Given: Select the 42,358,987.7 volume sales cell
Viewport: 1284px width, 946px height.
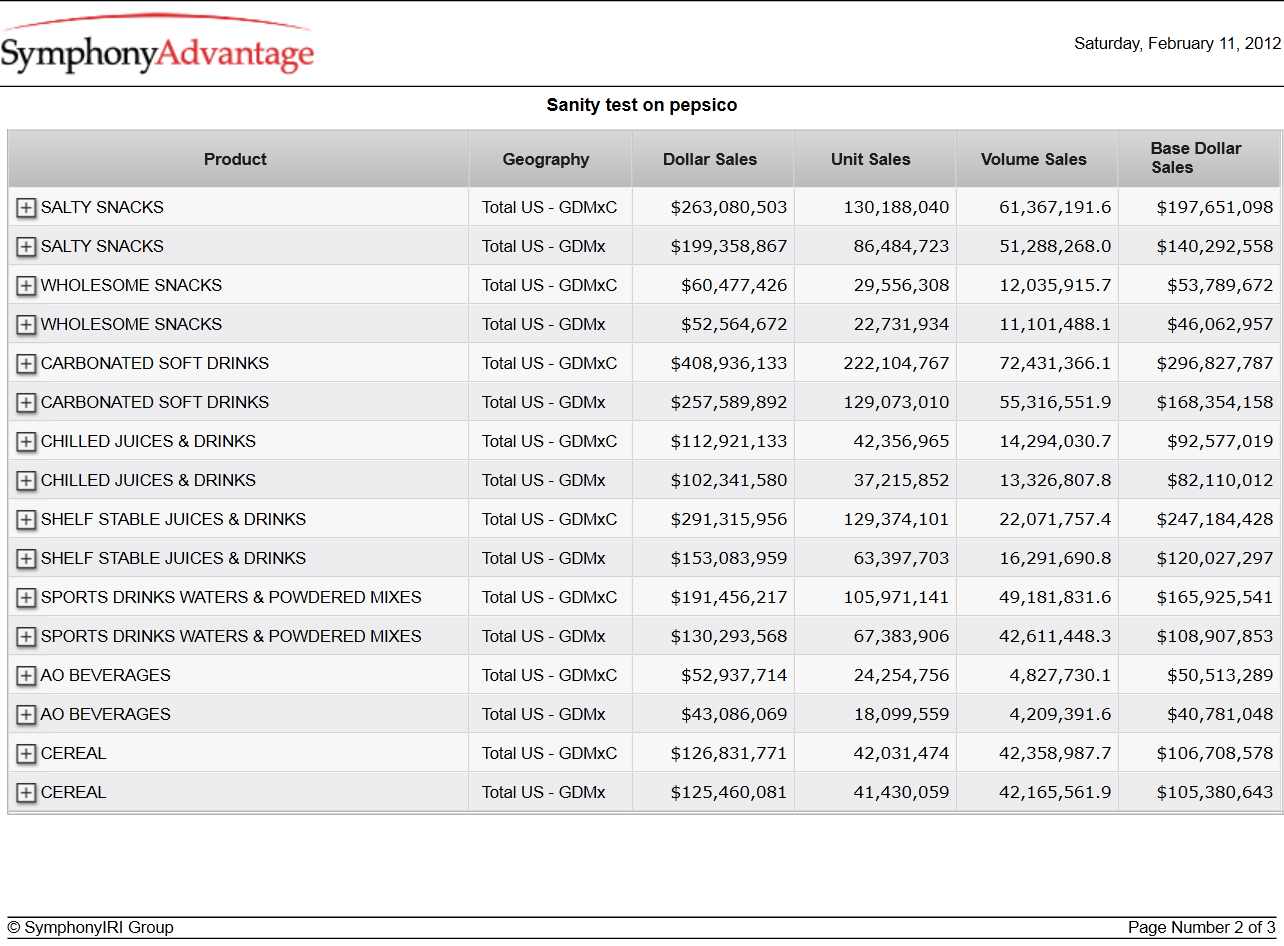Looking at the screenshot, I should [1037, 753].
